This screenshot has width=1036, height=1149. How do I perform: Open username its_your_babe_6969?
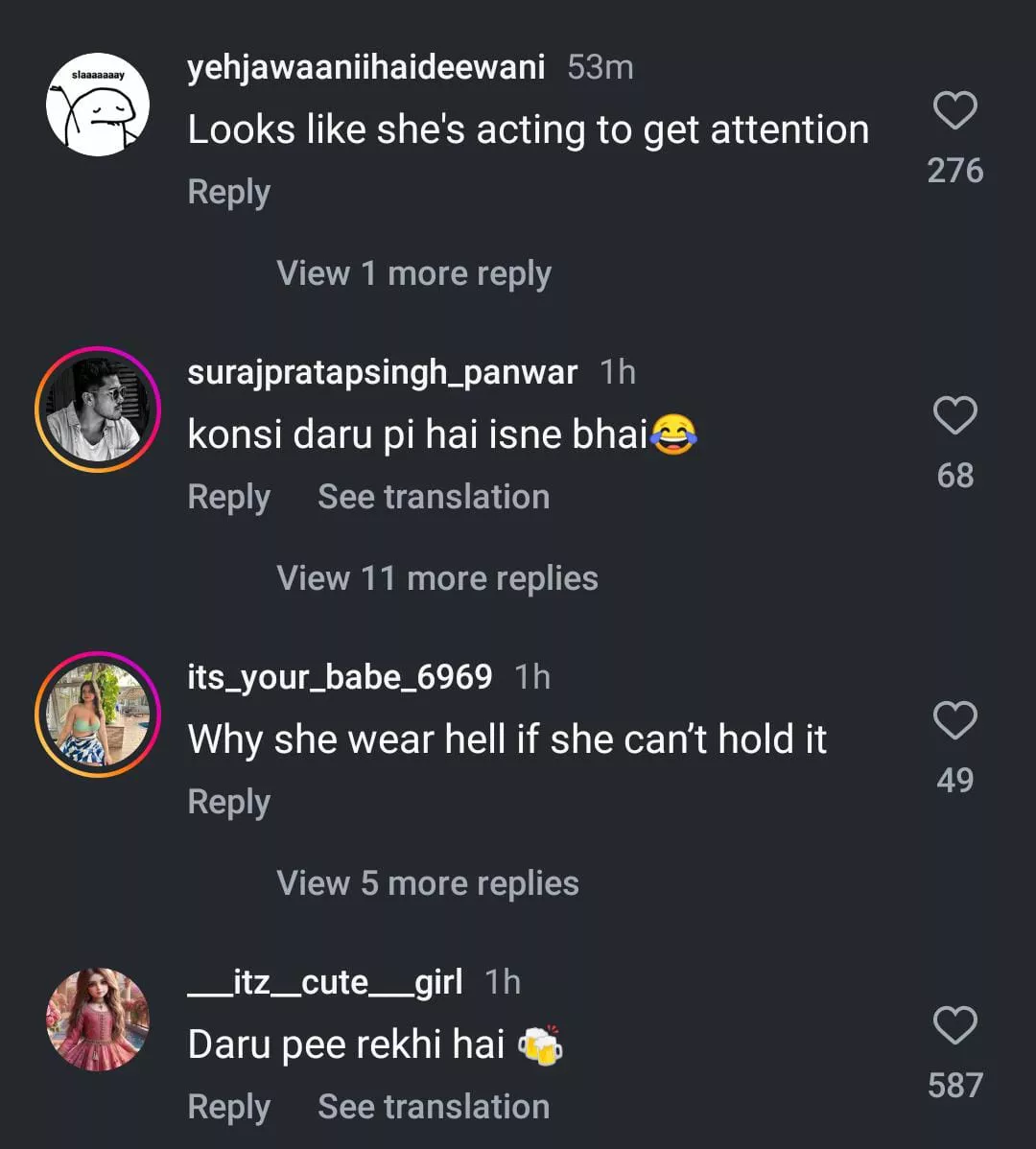tap(340, 677)
